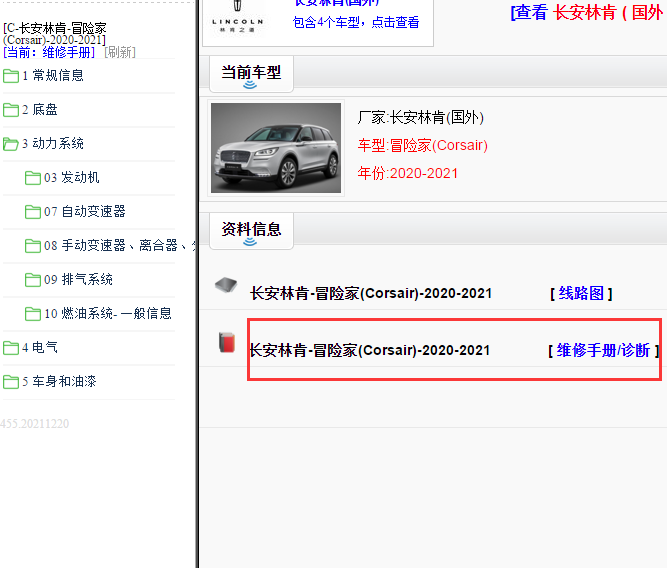Open 2 底盘 tree entry
The height and width of the screenshot is (568, 667).
click(x=40, y=109)
